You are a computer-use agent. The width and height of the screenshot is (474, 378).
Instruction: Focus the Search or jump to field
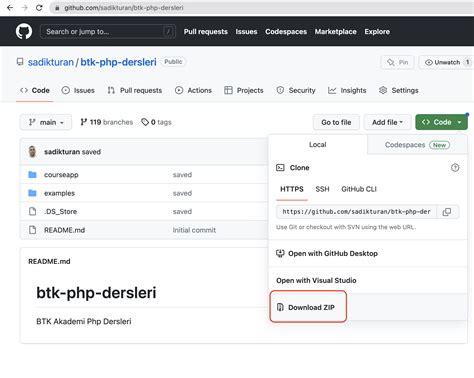[108, 32]
